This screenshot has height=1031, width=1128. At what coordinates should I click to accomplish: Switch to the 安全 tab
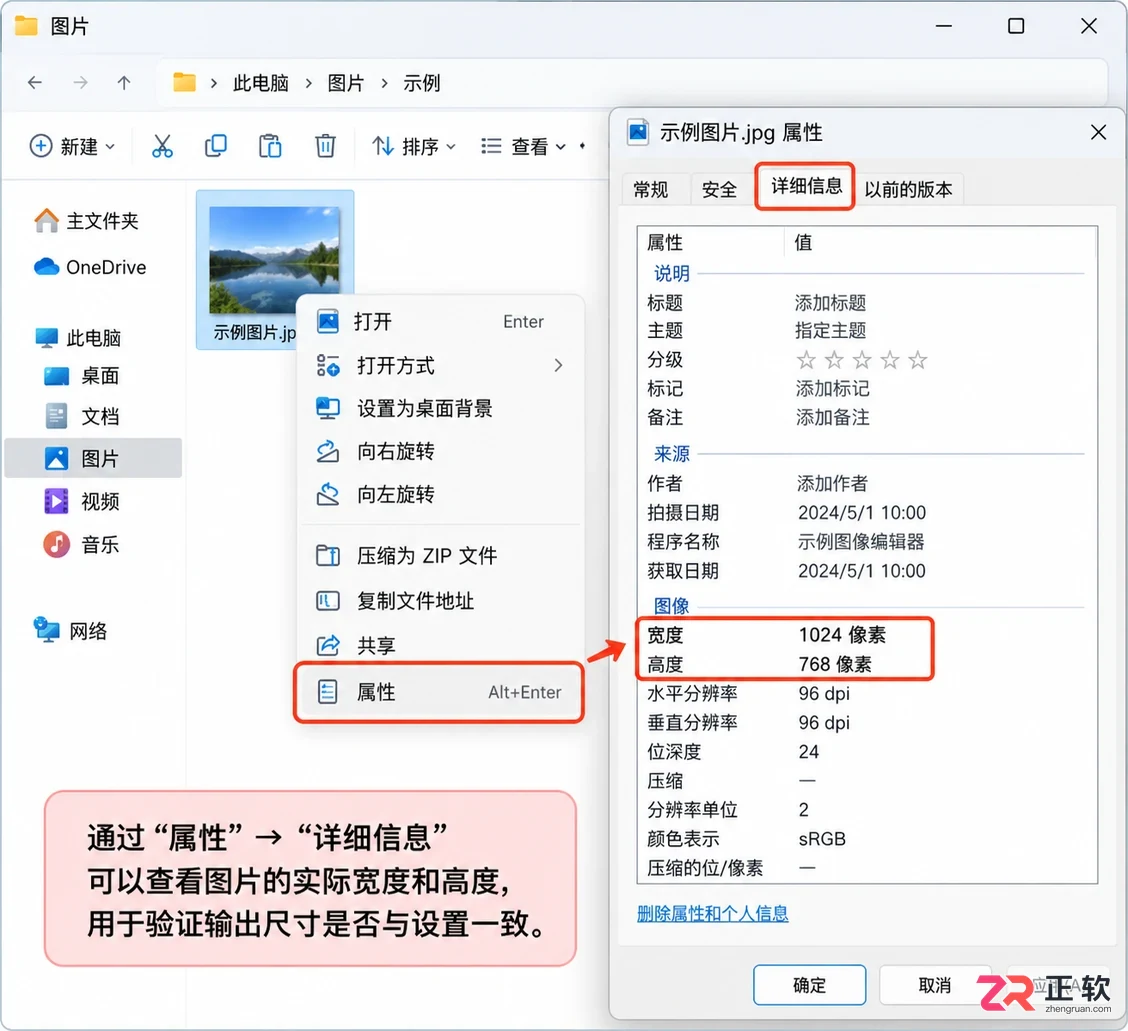719,190
